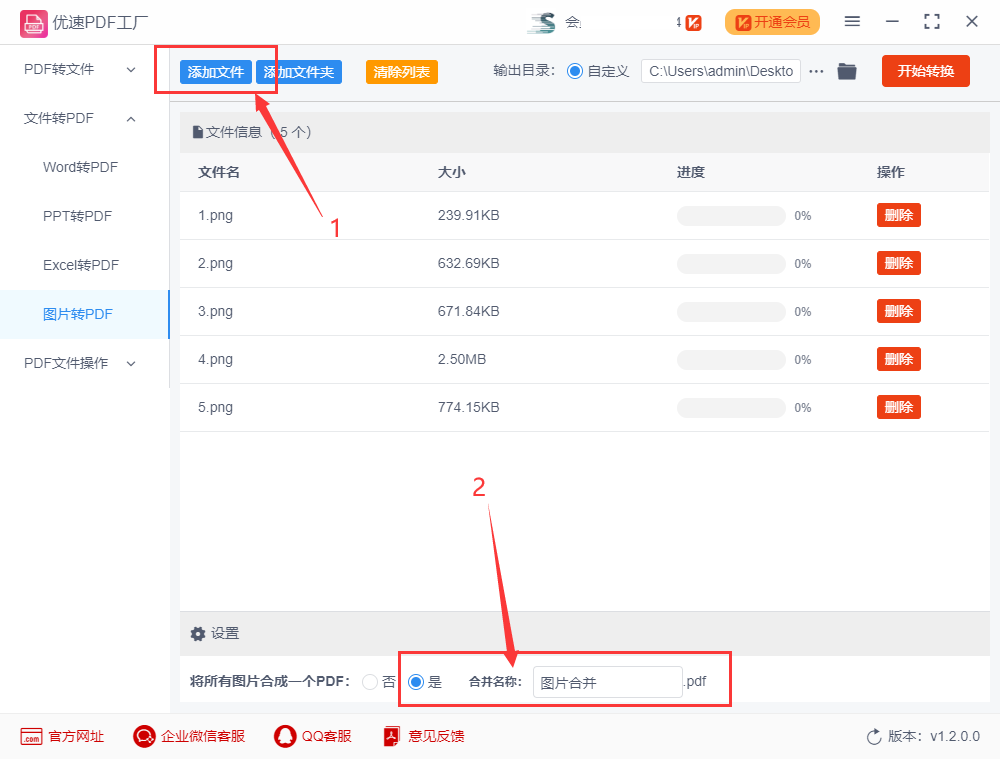Click the 239.91KB size value
This screenshot has width=1000, height=760.
[469, 216]
